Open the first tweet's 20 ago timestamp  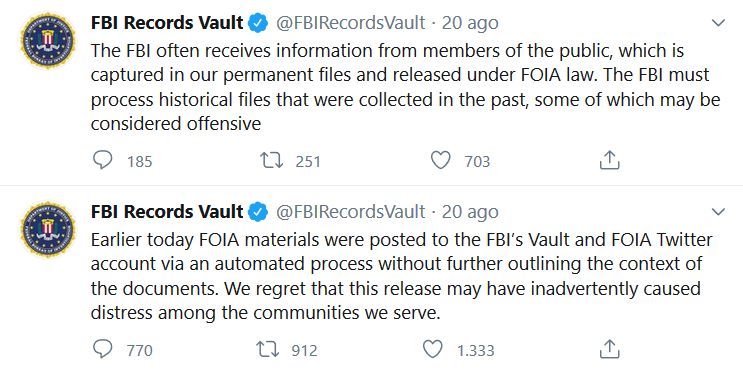coord(470,23)
